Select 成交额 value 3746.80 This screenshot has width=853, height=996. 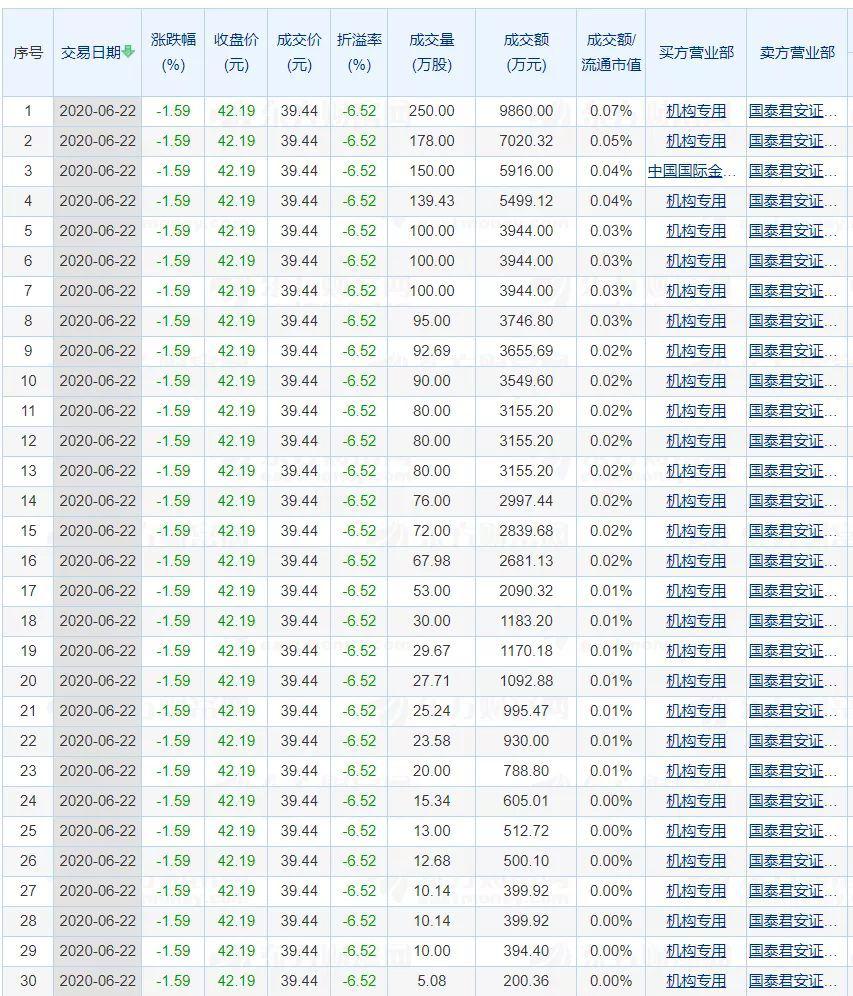(x=526, y=321)
